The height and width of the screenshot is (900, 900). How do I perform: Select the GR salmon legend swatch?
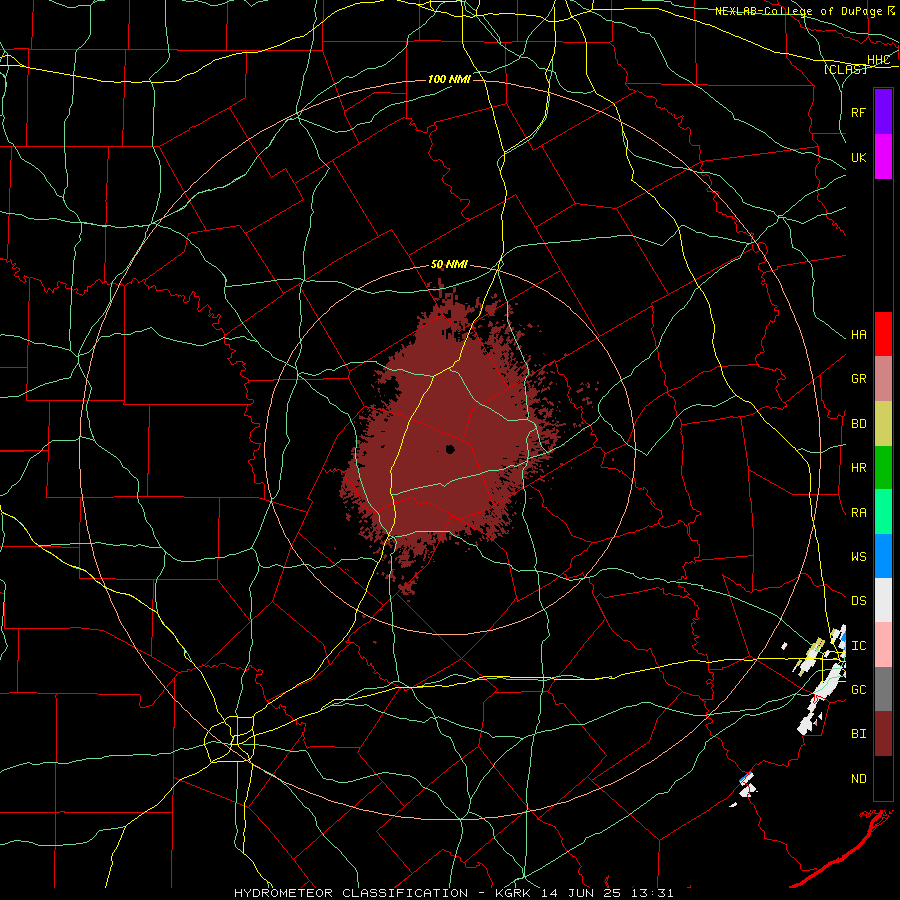[883, 379]
